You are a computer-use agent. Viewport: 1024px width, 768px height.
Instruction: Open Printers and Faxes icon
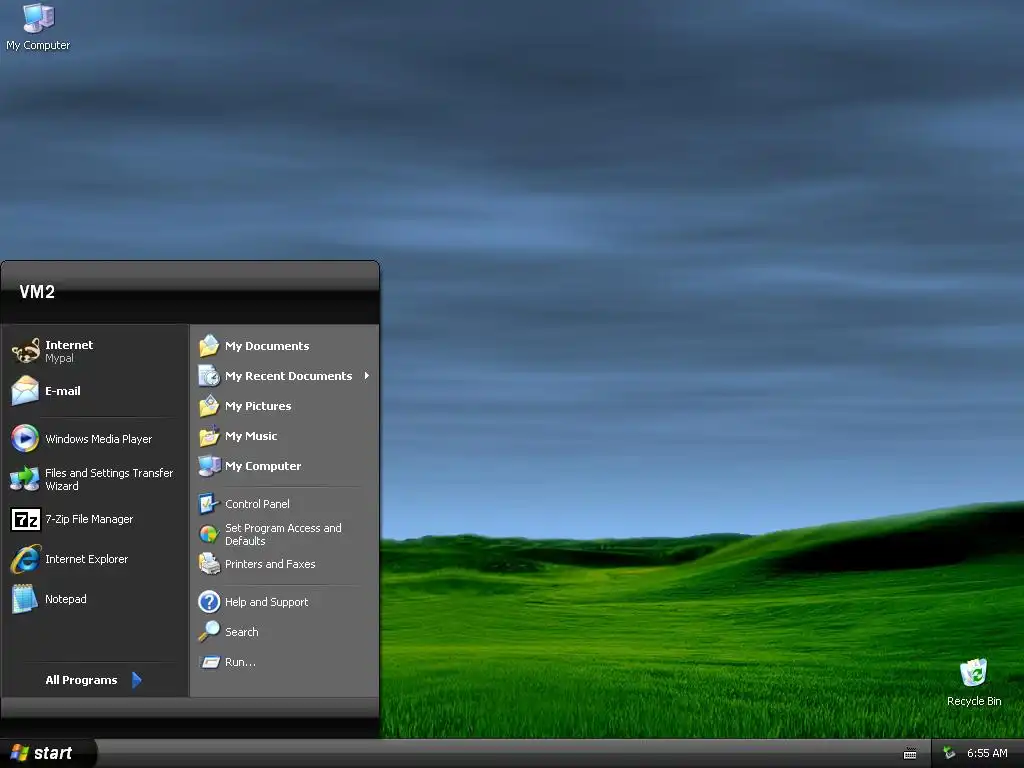pos(209,564)
